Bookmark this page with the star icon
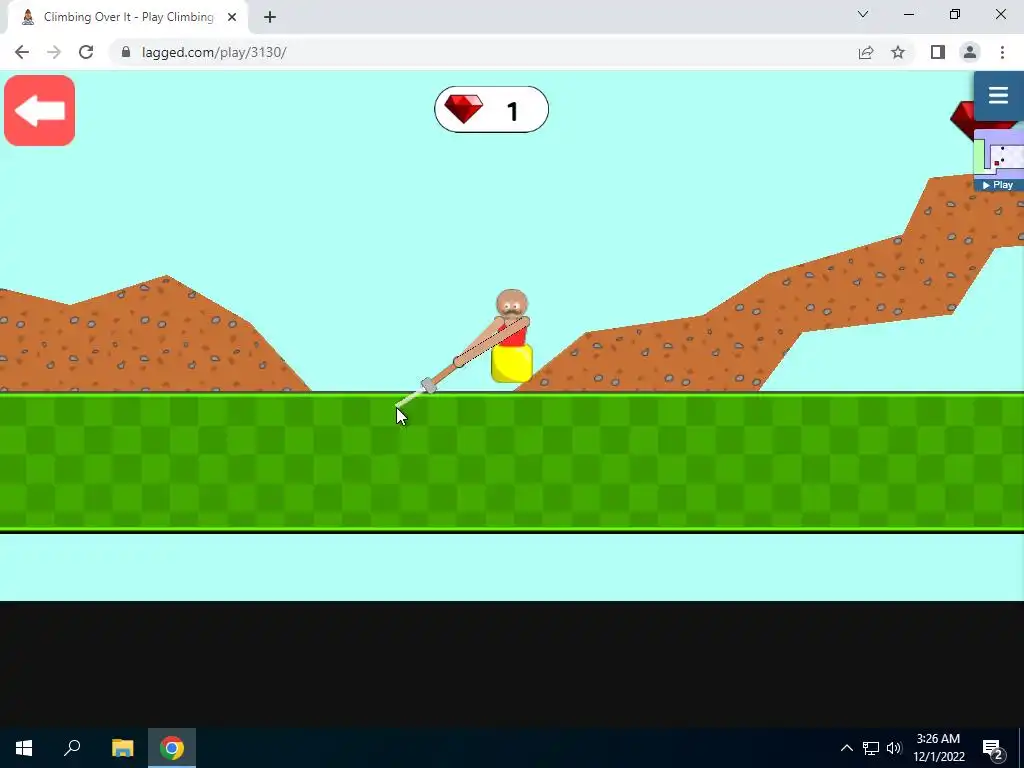The height and width of the screenshot is (768, 1024). pyautogui.click(x=898, y=52)
